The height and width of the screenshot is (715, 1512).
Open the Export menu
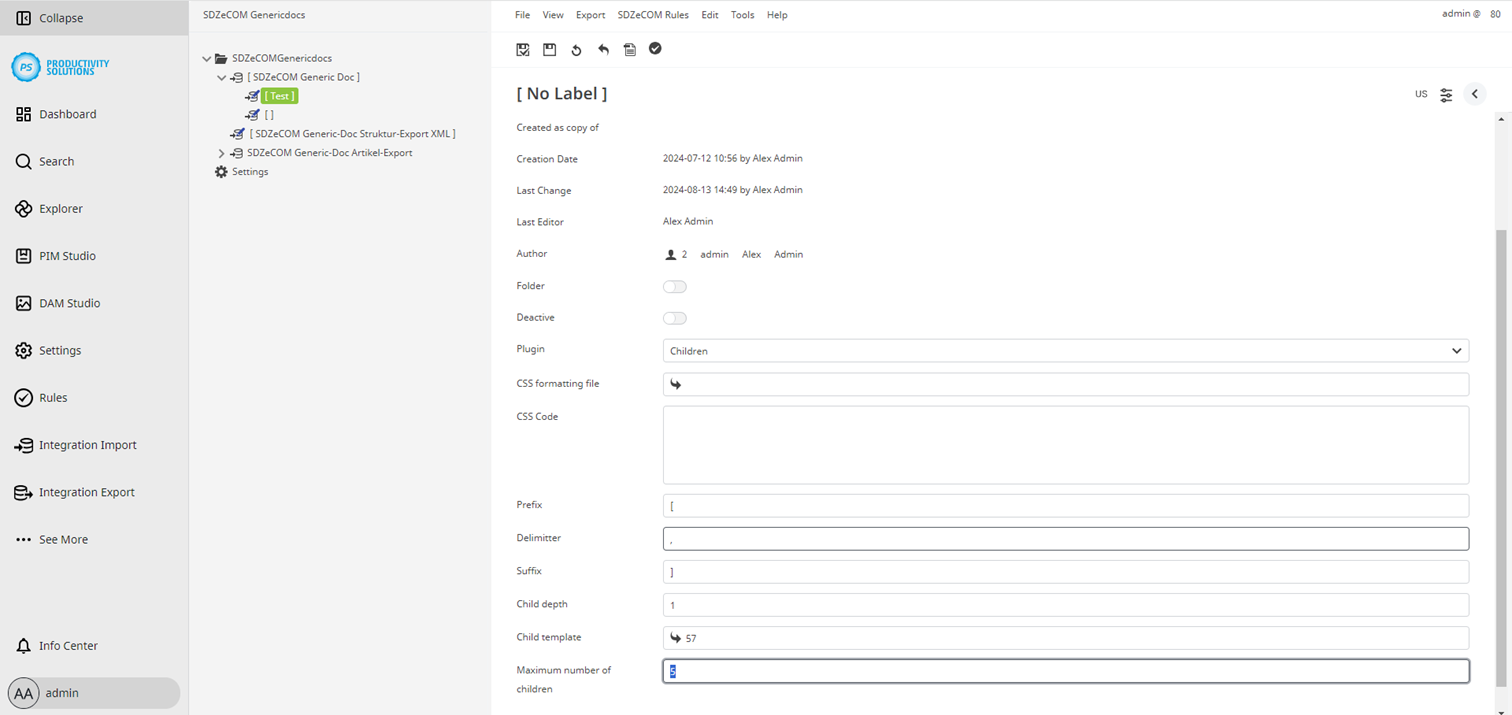pos(590,14)
